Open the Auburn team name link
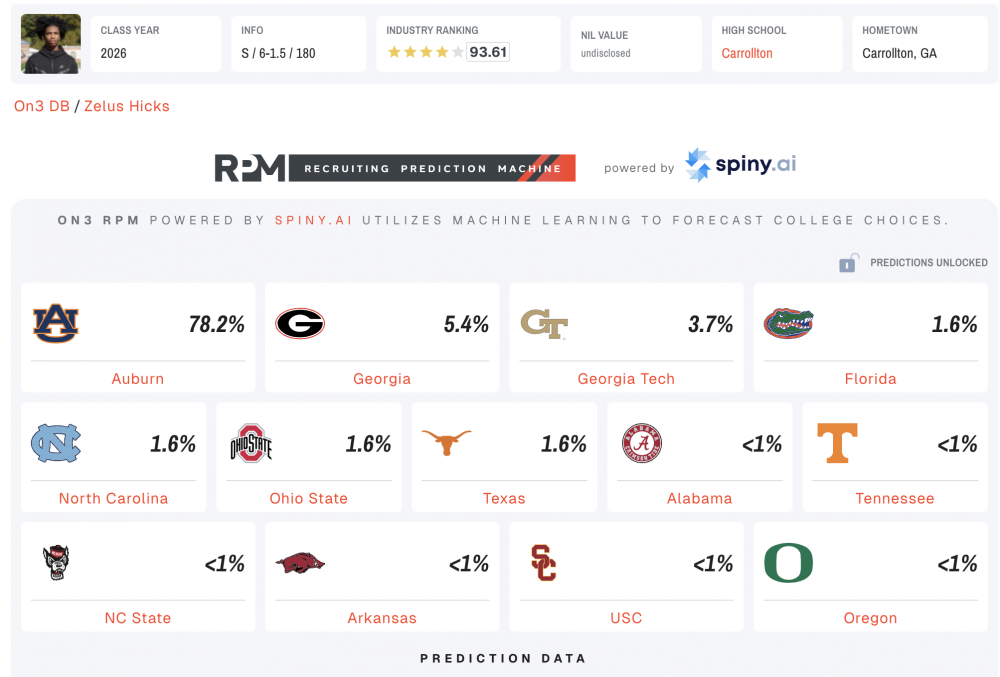The height and width of the screenshot is (677, 1000). 138,379
